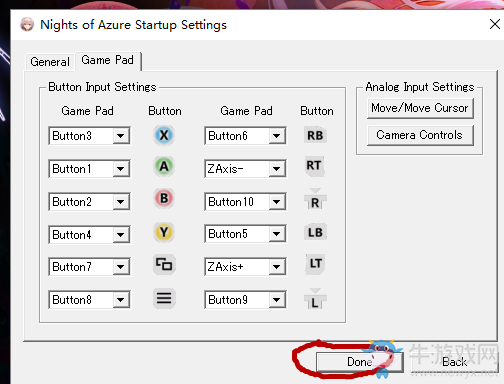
Task: Confirm settings with the Done button
Action: [360, 362]
